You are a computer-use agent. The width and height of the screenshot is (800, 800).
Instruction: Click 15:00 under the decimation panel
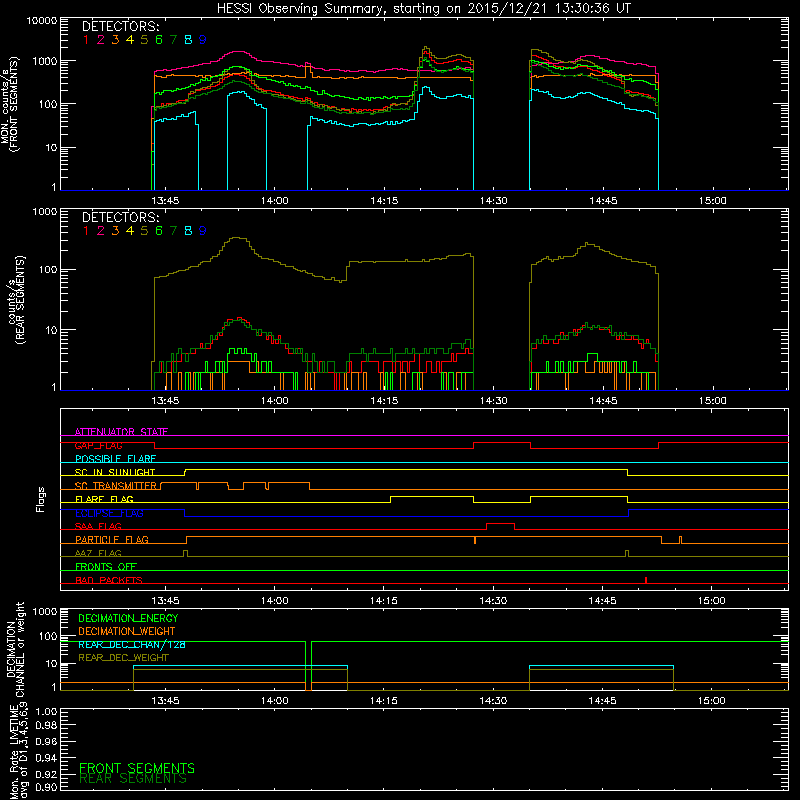pyautogui.click(x=712, y=701)
